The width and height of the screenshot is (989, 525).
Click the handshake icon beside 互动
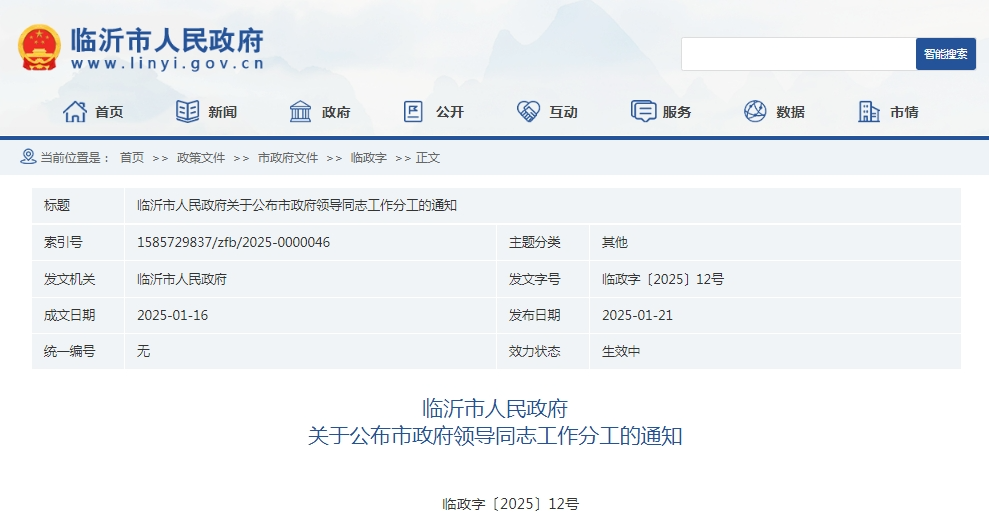coord(528,112)
